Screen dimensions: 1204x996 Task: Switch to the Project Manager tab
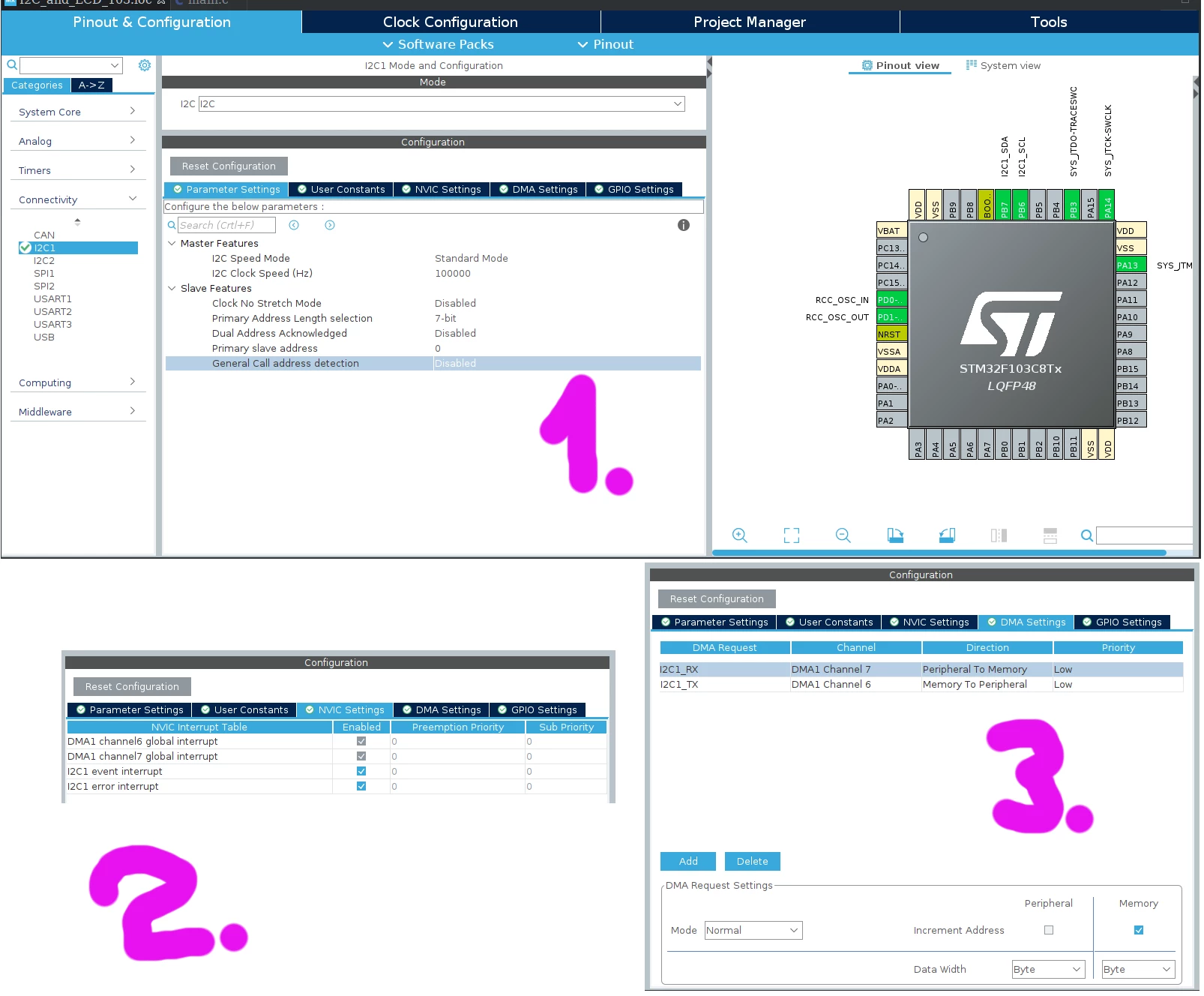click(750, 22)
